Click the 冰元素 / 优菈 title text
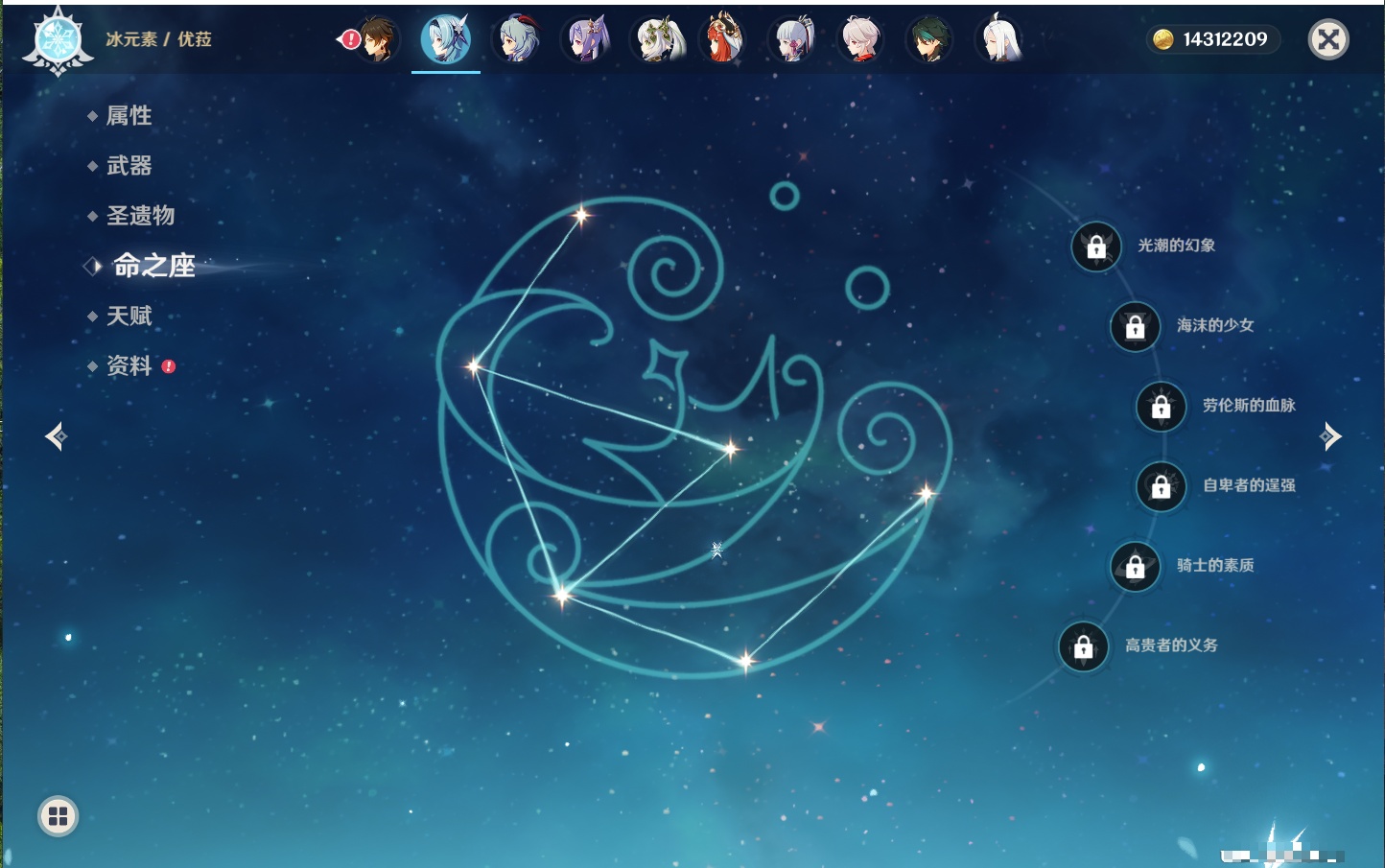Image resolution: width=1385 pixels, height=868 pixels. 158,39
